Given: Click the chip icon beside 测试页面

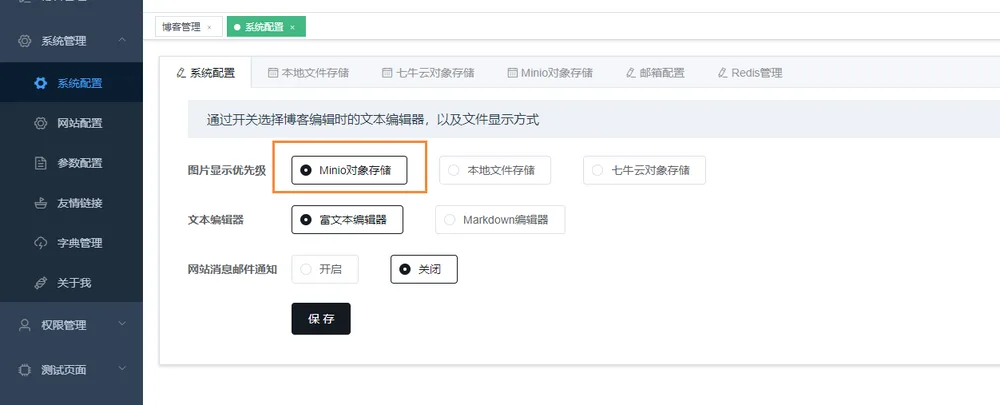Looking at the screenshot, I should pyautogui.click(x=25, y=370).
